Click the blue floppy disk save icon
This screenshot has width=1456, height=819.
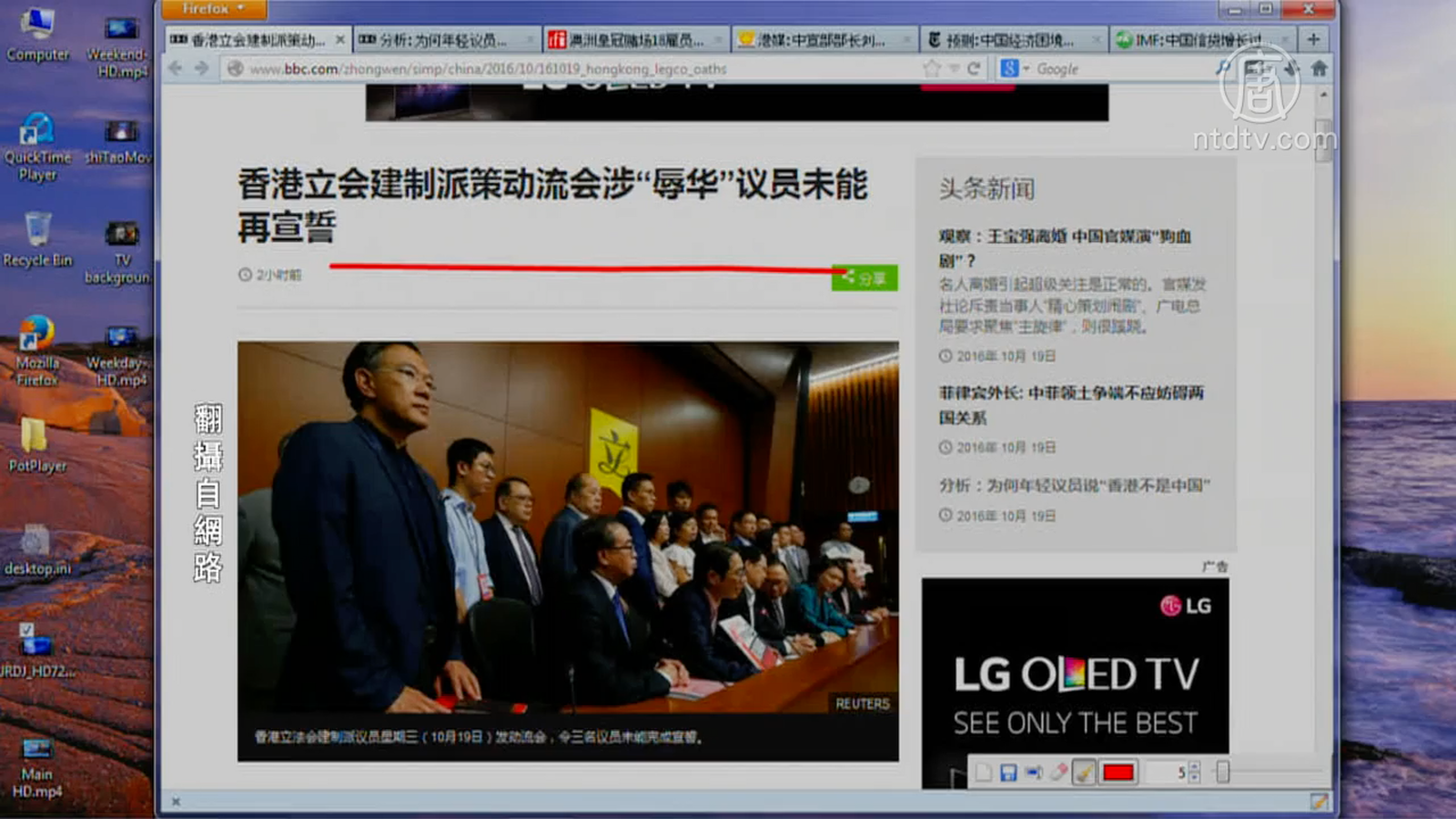click(1008, 773)
